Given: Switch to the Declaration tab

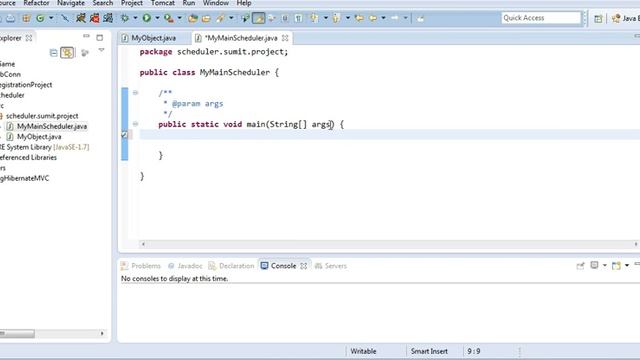Looking at the screenshot, I should click(x=231, y=266).
